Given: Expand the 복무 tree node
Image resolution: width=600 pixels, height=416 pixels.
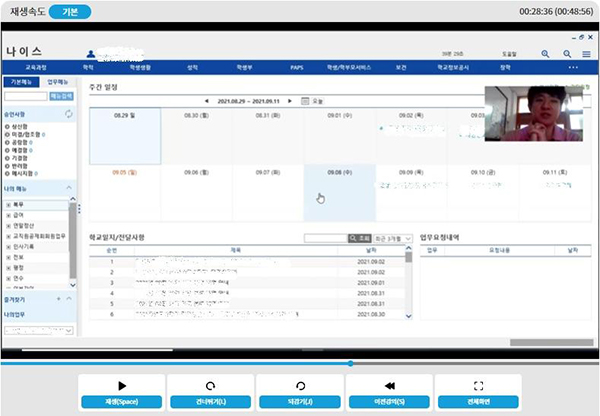Looking at the screenshot, I should click(x=8, y=205).
